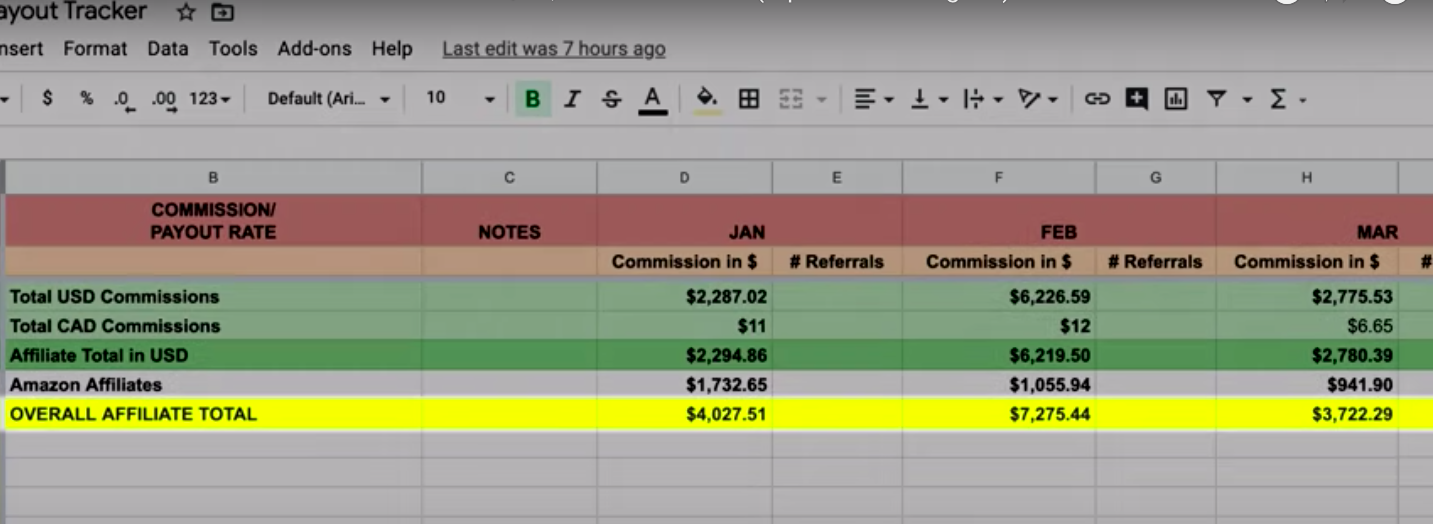Viewport: 1433px width, 524px height.
Task: Click the insert link icon
Action: (1097, 99)
